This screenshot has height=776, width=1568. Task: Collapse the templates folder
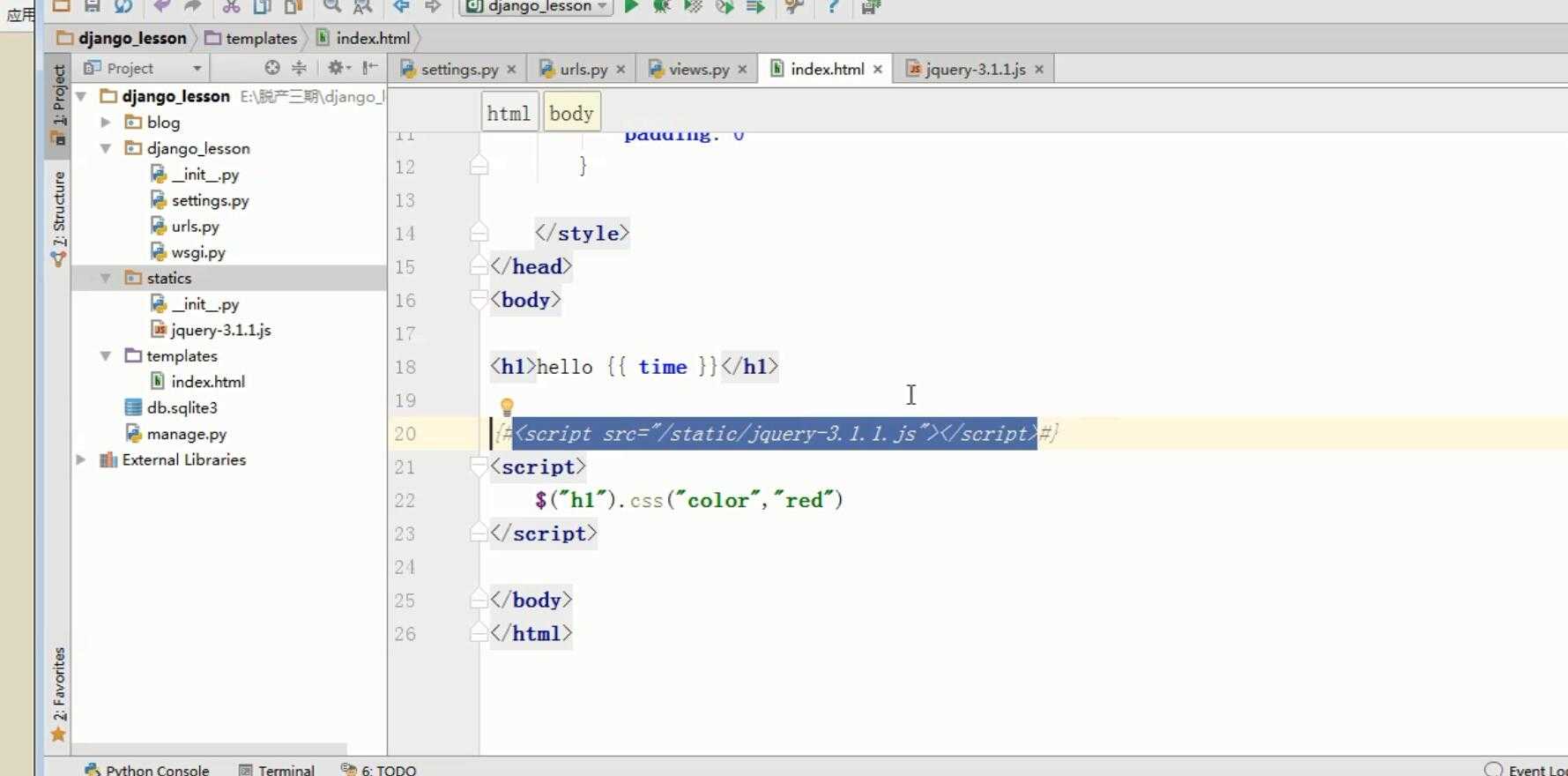pos(106,355)
